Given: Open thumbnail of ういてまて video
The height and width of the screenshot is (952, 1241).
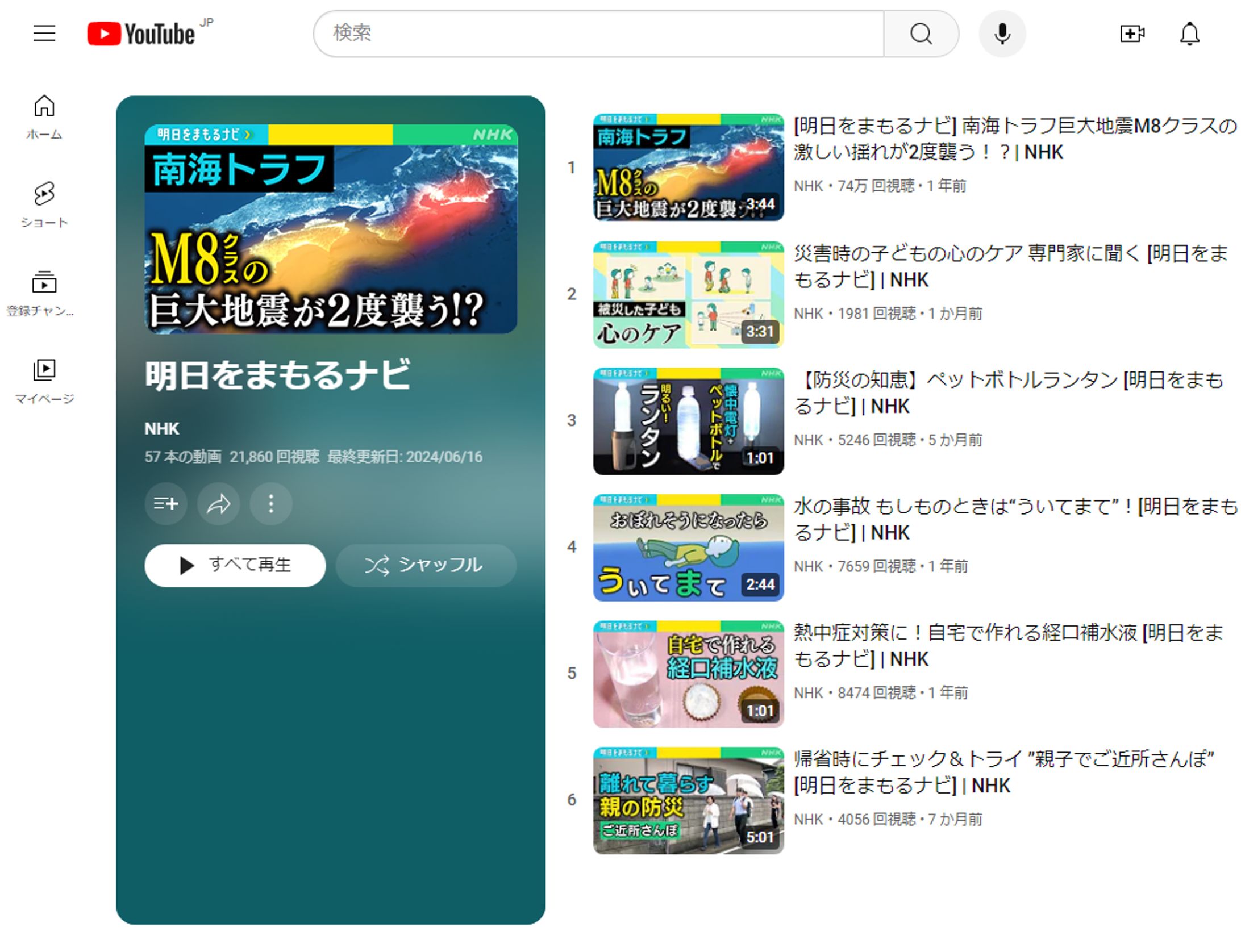Looking at the screenshot, I should pos(688,547).
